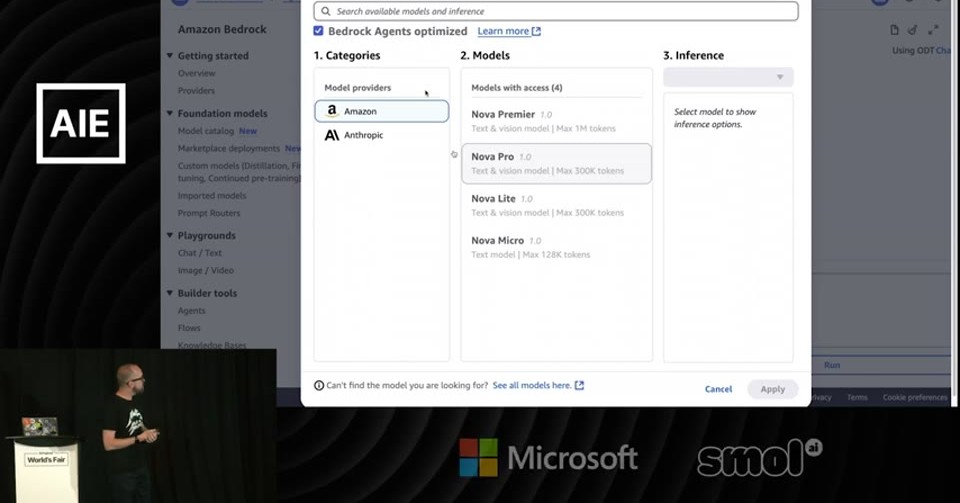Open Providers in the sidebar
This screenshot has width=960, height=503.
click(x=196, y=91)
